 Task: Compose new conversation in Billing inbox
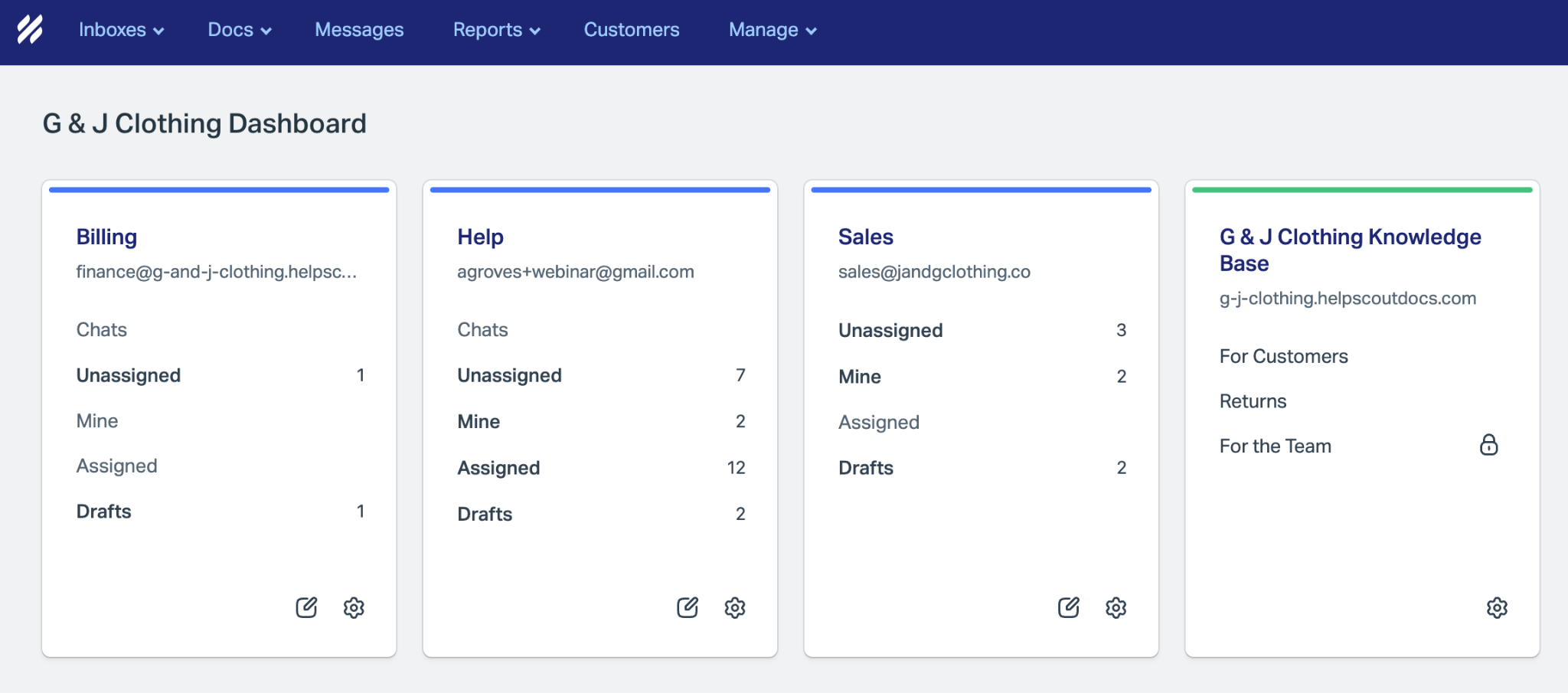(306, 607)
